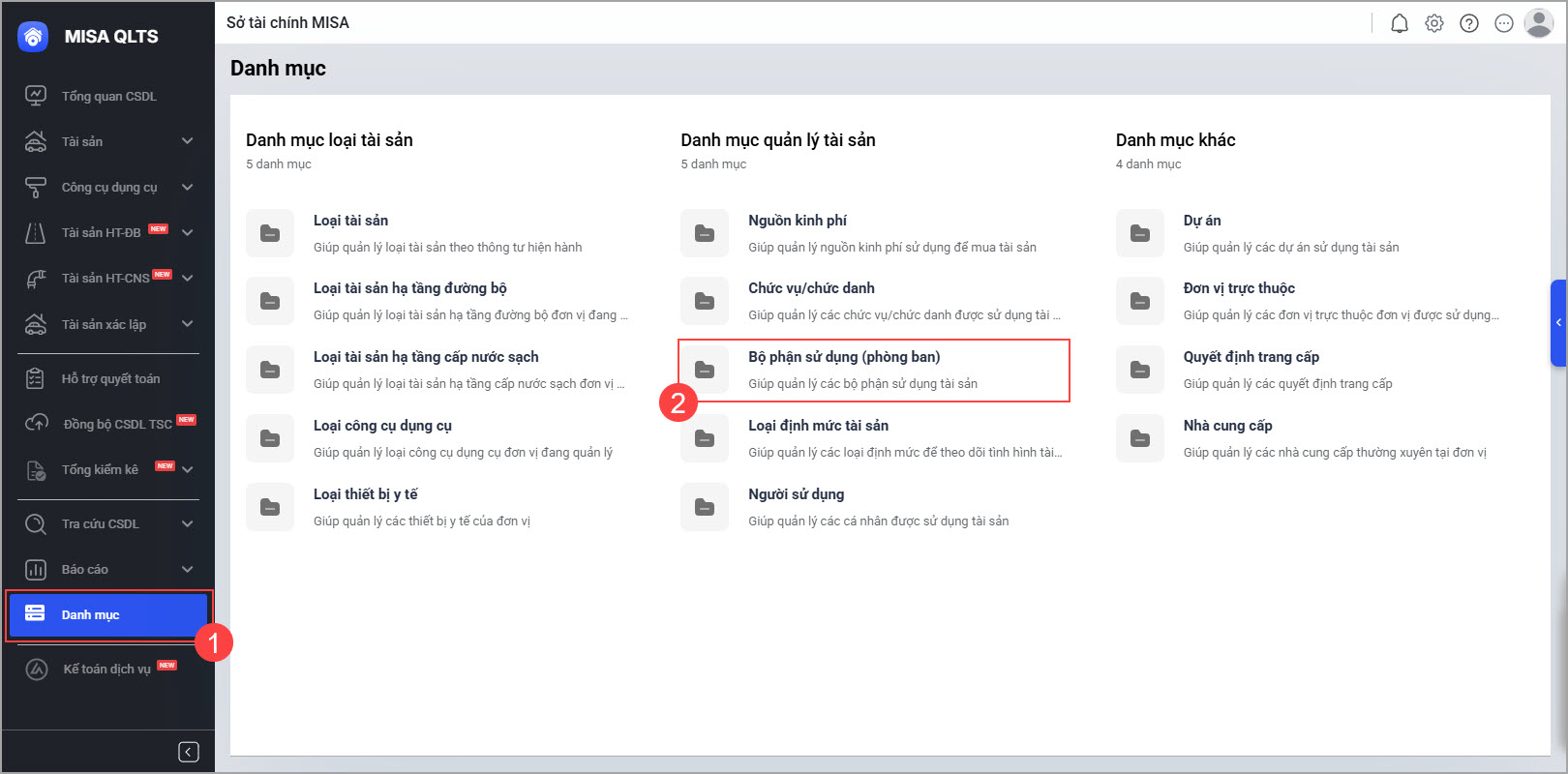The width and height of the screenshot is (1568, 774).
Task: Open Nhà cung cấp category link
Action: click(1227, 426)
